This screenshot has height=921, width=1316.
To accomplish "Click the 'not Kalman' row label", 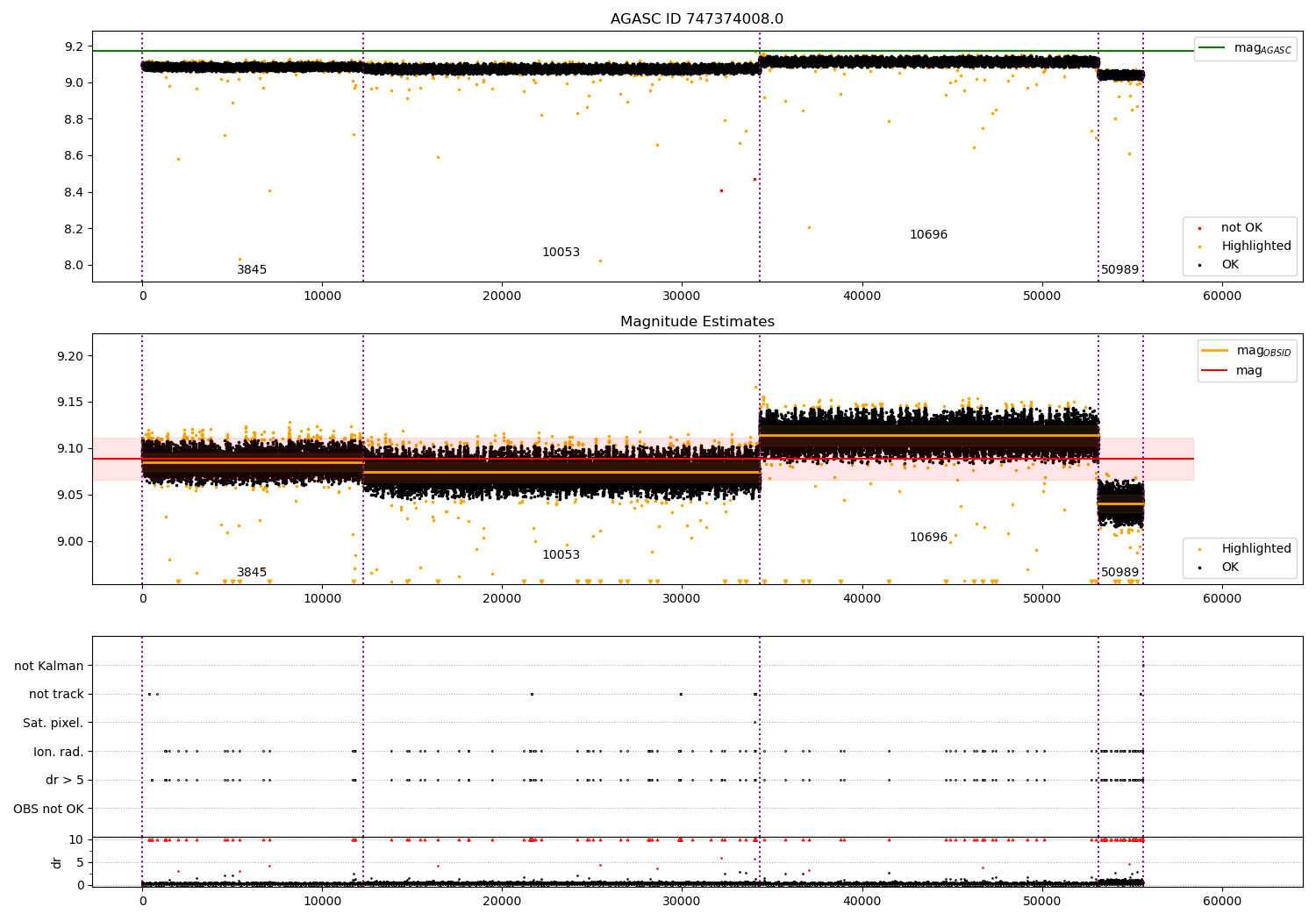I will pos(49,667).
